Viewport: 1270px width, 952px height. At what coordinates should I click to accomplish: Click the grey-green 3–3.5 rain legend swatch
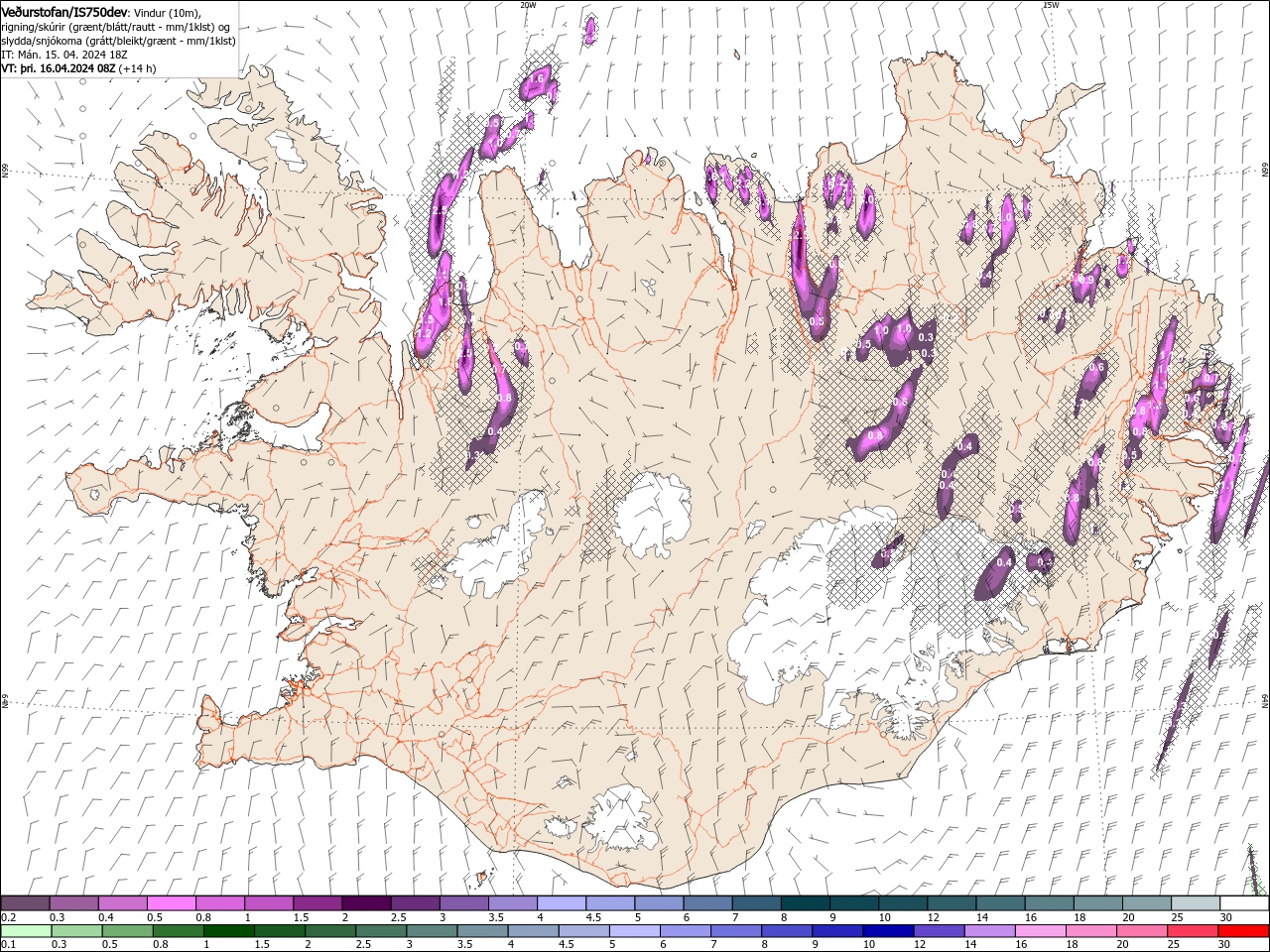[431, 931]
